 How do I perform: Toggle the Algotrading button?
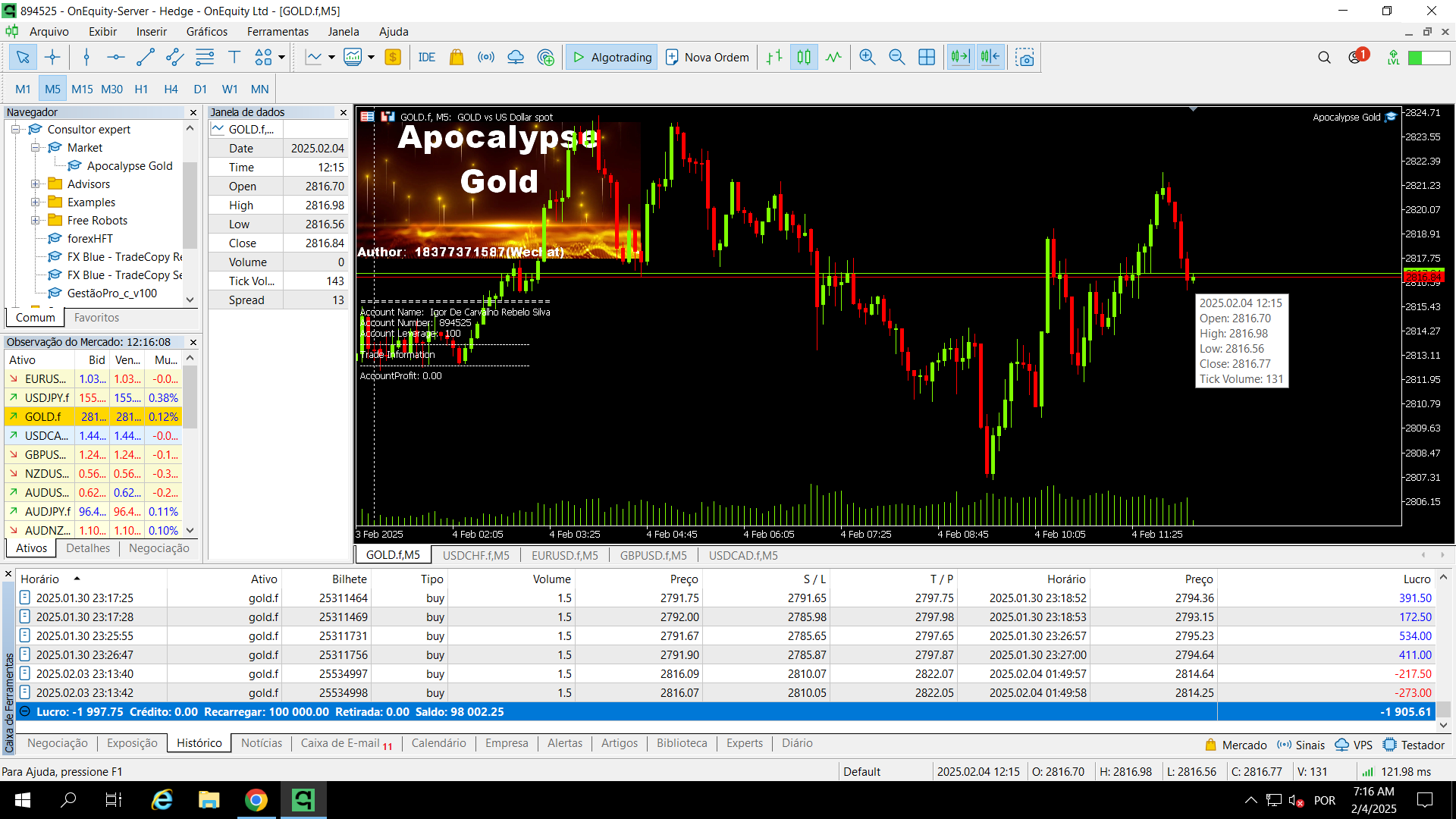coord(612,58)
